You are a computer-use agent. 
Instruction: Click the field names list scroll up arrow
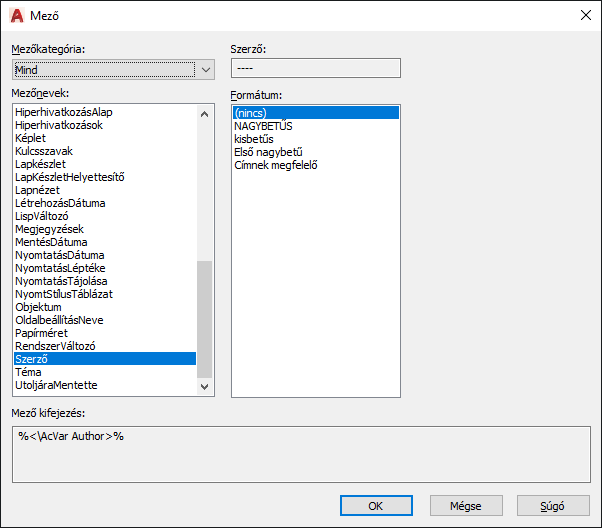click(205, 114)
